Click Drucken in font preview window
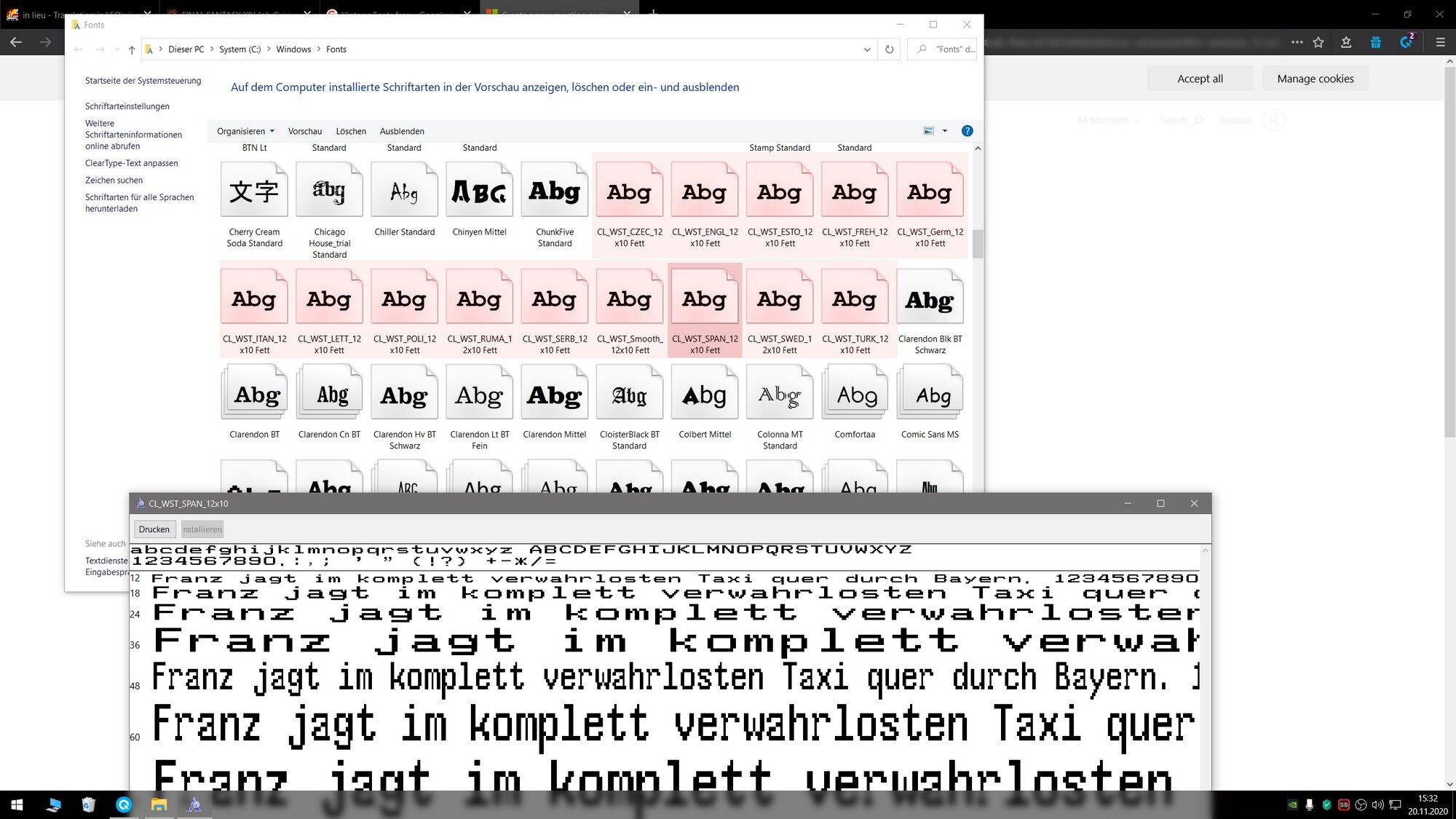The image size is (1456, 819). click(x=154, y=529)
